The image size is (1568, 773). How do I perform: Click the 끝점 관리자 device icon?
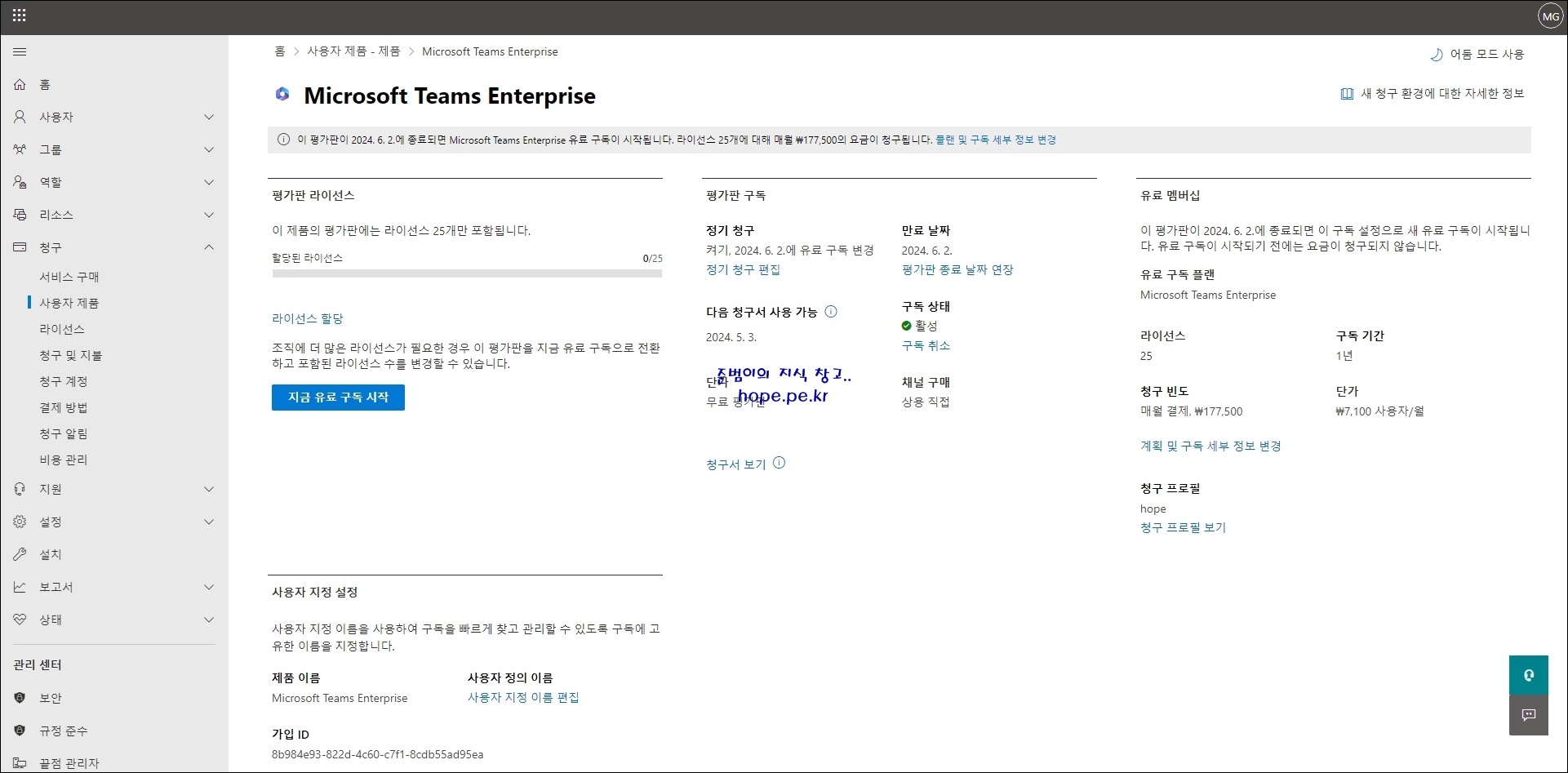20,763
